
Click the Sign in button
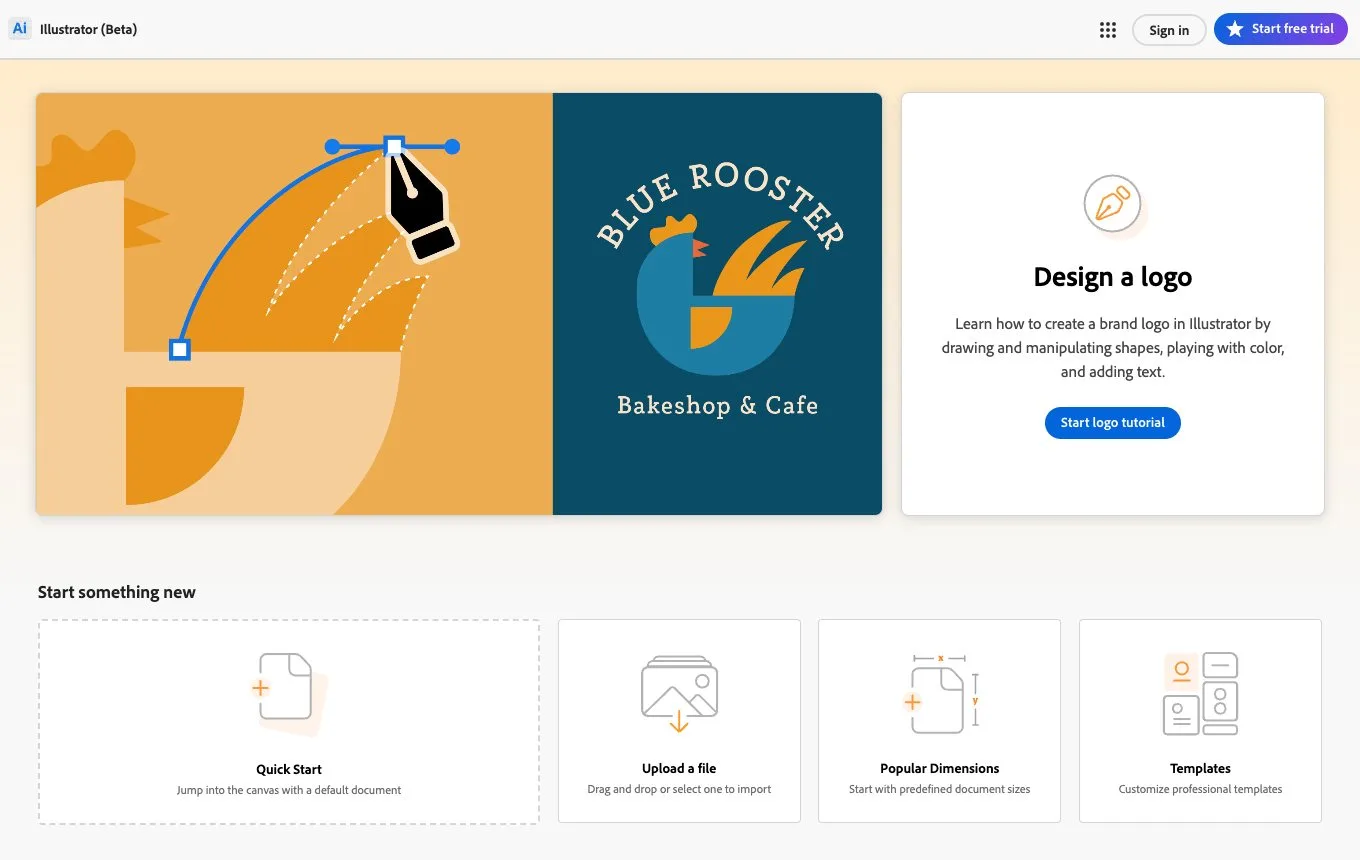[x=1169, y=30]
